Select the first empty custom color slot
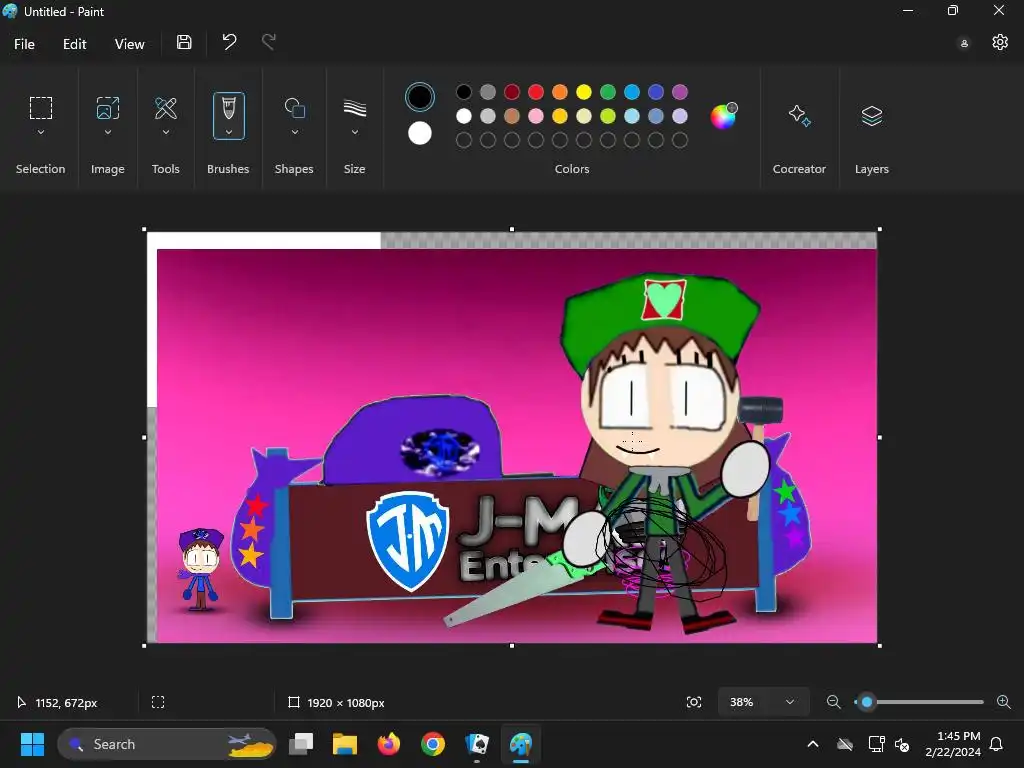 [x=464, y=140]
